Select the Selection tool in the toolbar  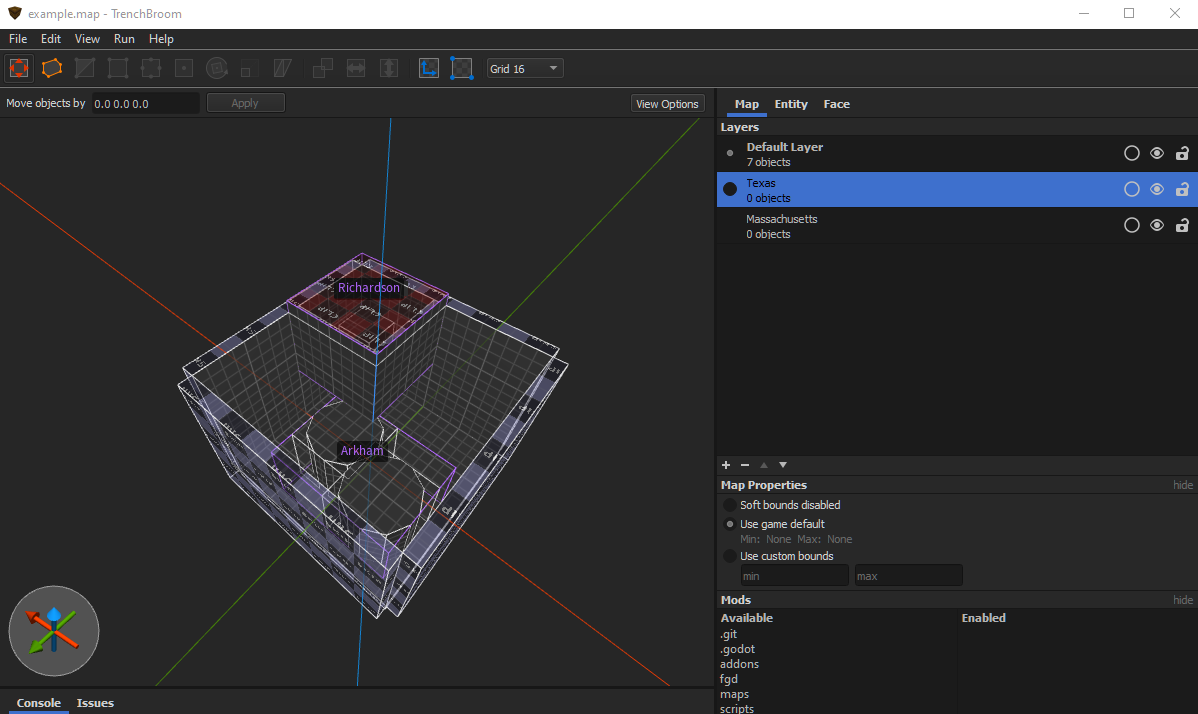click(18, 68)
